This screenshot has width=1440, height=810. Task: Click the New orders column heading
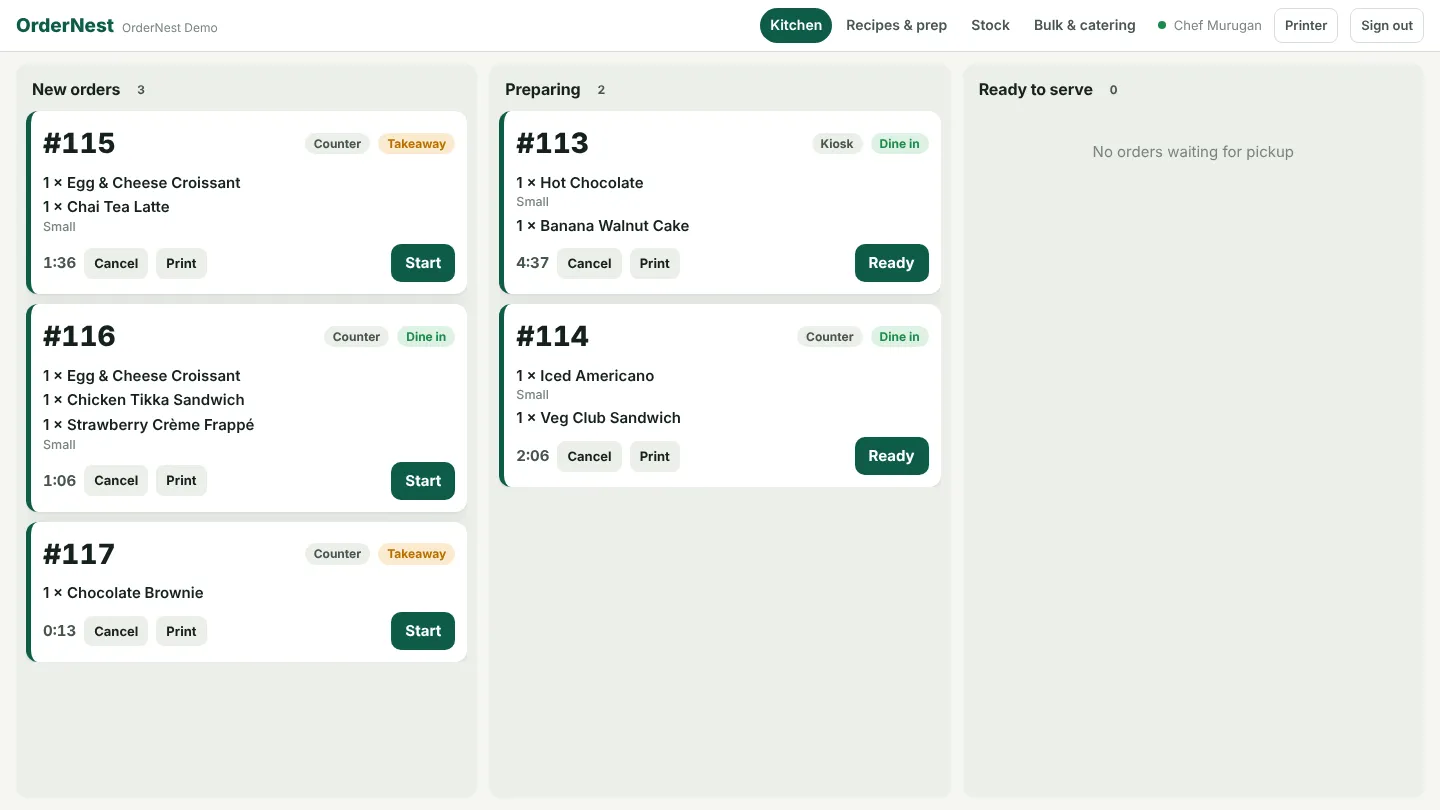(x=76, y=89)
